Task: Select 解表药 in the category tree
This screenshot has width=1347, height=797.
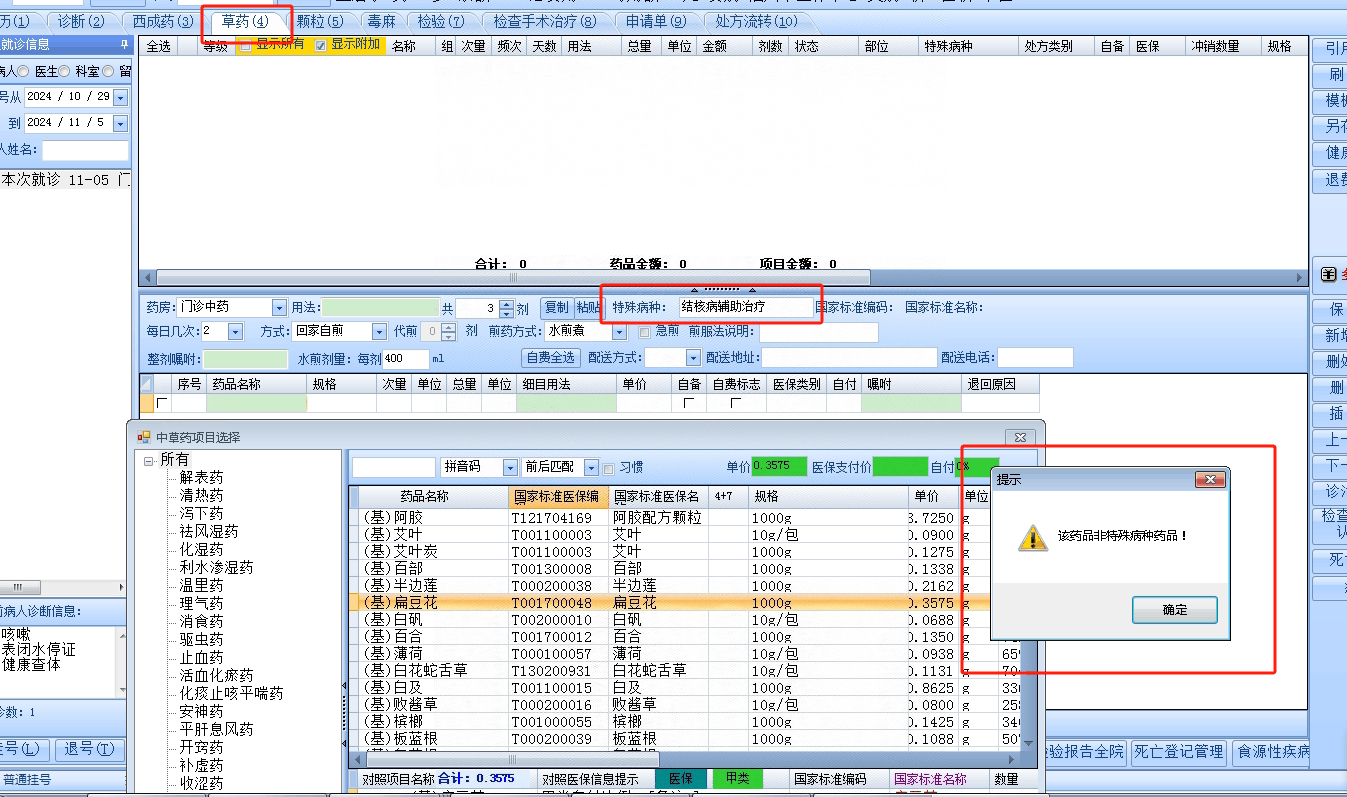Action: (x=201, y=478)
